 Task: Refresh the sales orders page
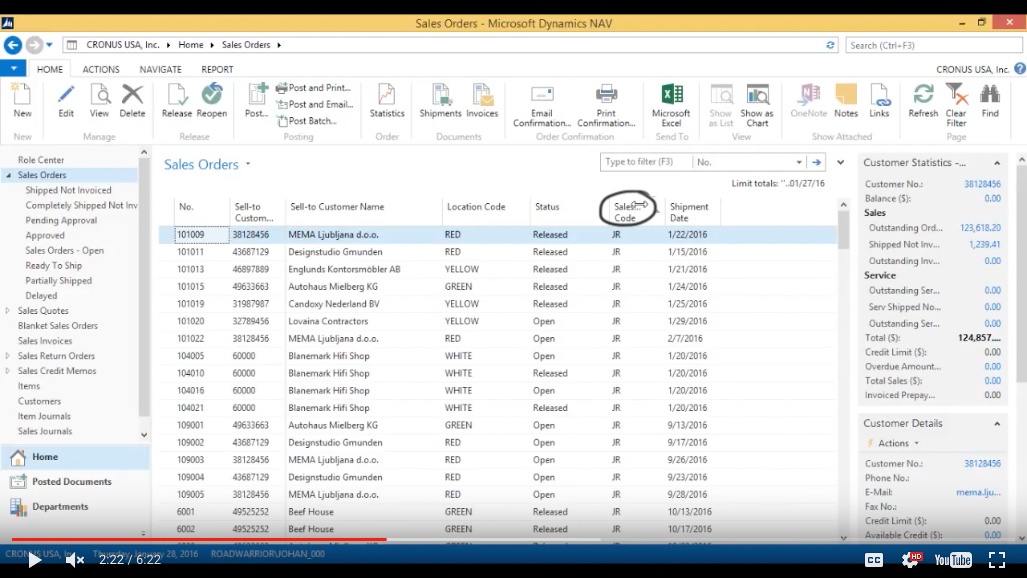tap(924, 102)
